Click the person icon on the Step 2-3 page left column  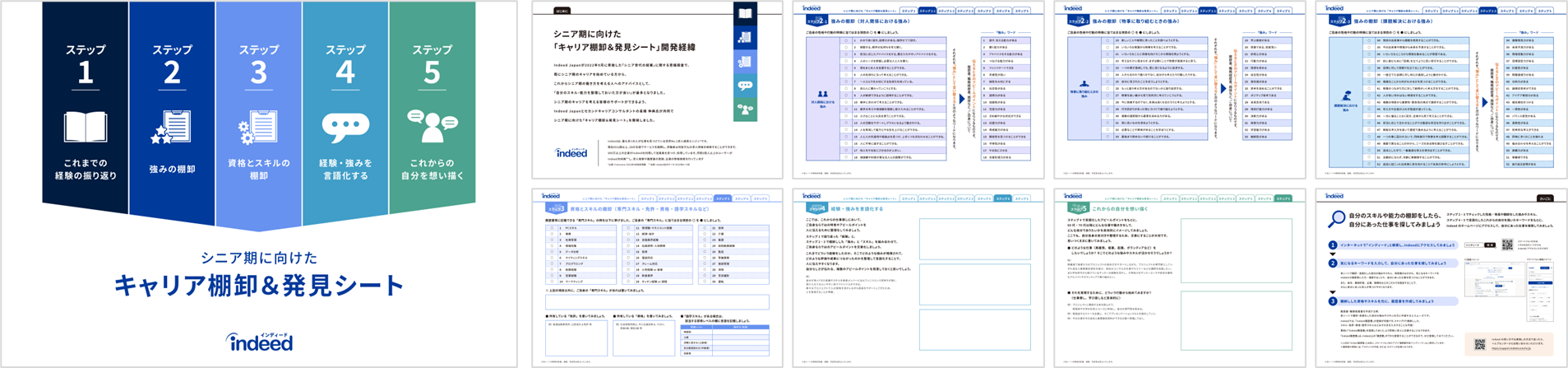click(x=1346, y=96)
